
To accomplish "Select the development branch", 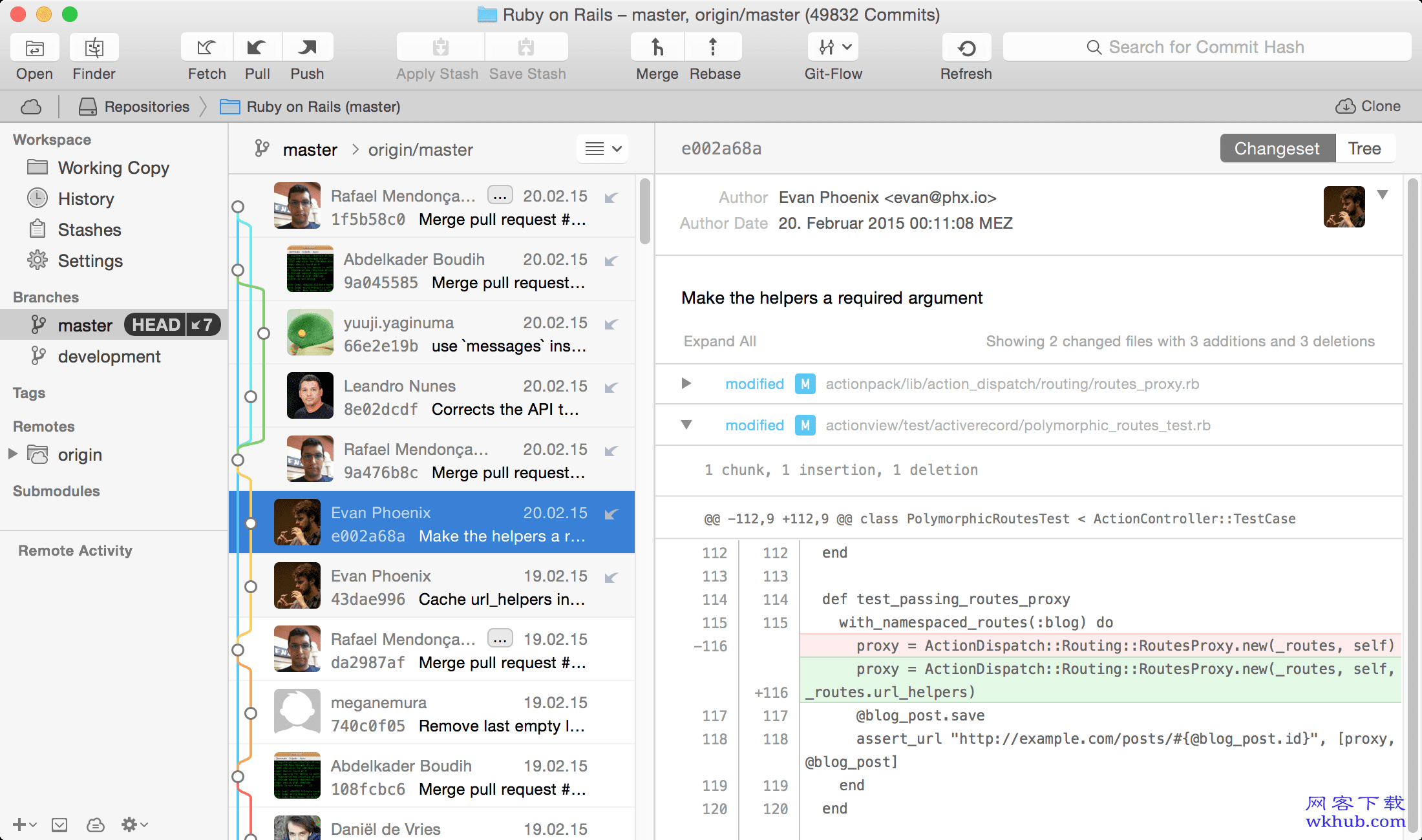I will coord(114,357).
